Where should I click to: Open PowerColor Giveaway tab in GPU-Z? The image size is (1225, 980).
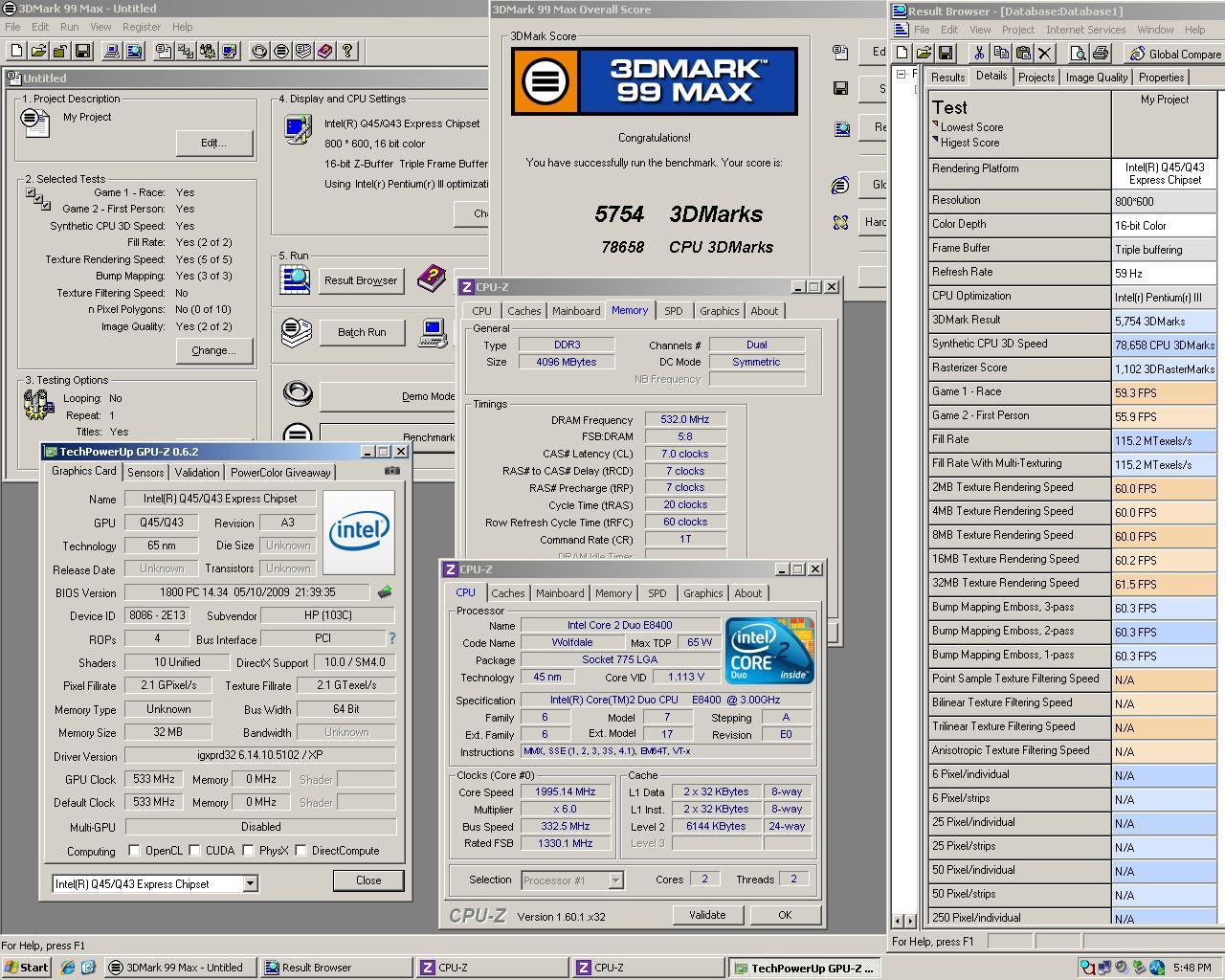(x=280, y=472)
